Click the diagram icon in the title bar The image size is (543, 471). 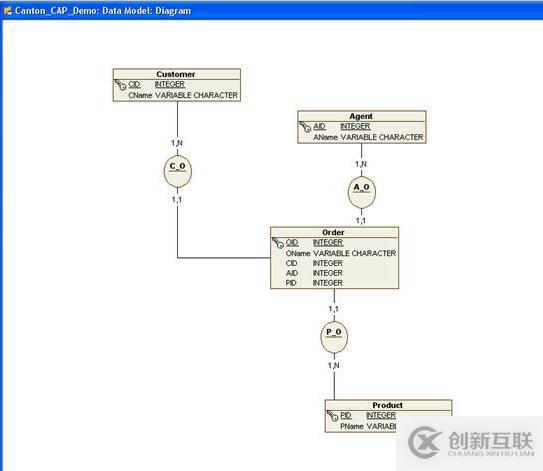coord(8,11)
